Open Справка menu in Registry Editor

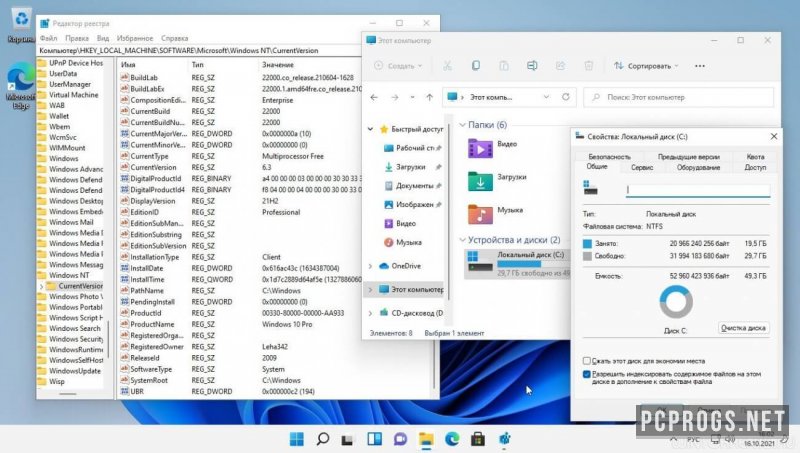point(174,38)
